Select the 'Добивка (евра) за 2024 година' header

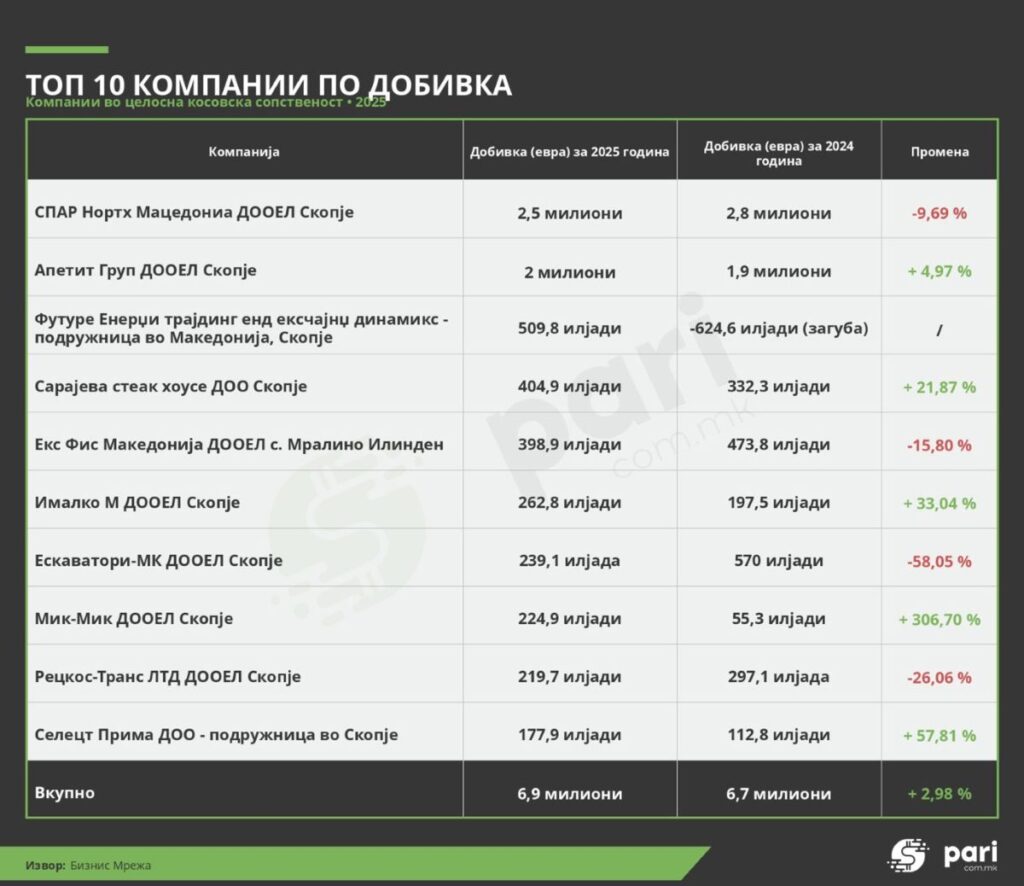tap(778, 153)
